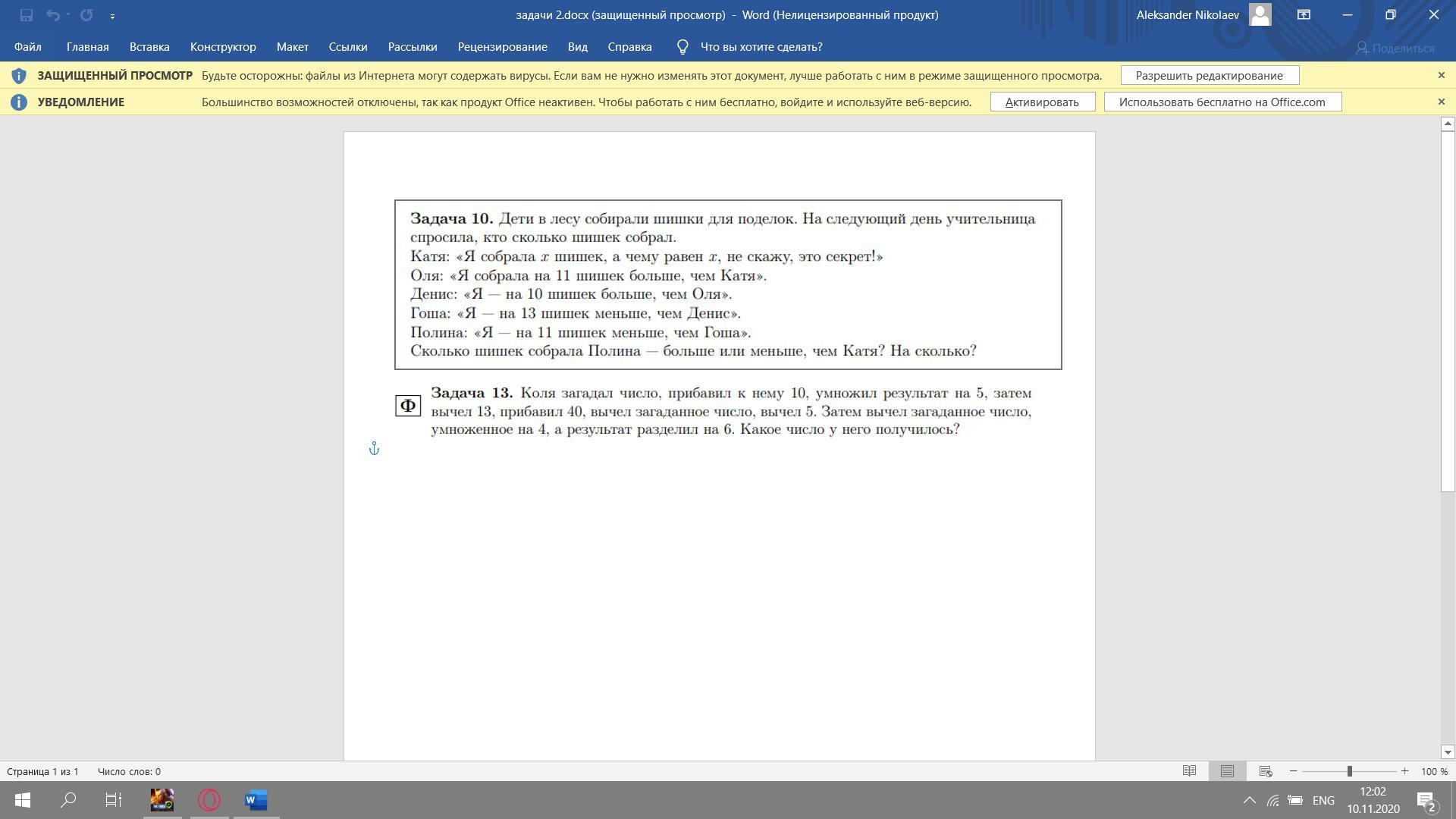Click the zoom in plus button
The image size is (1456, 819).
[x=1404, y=771]
